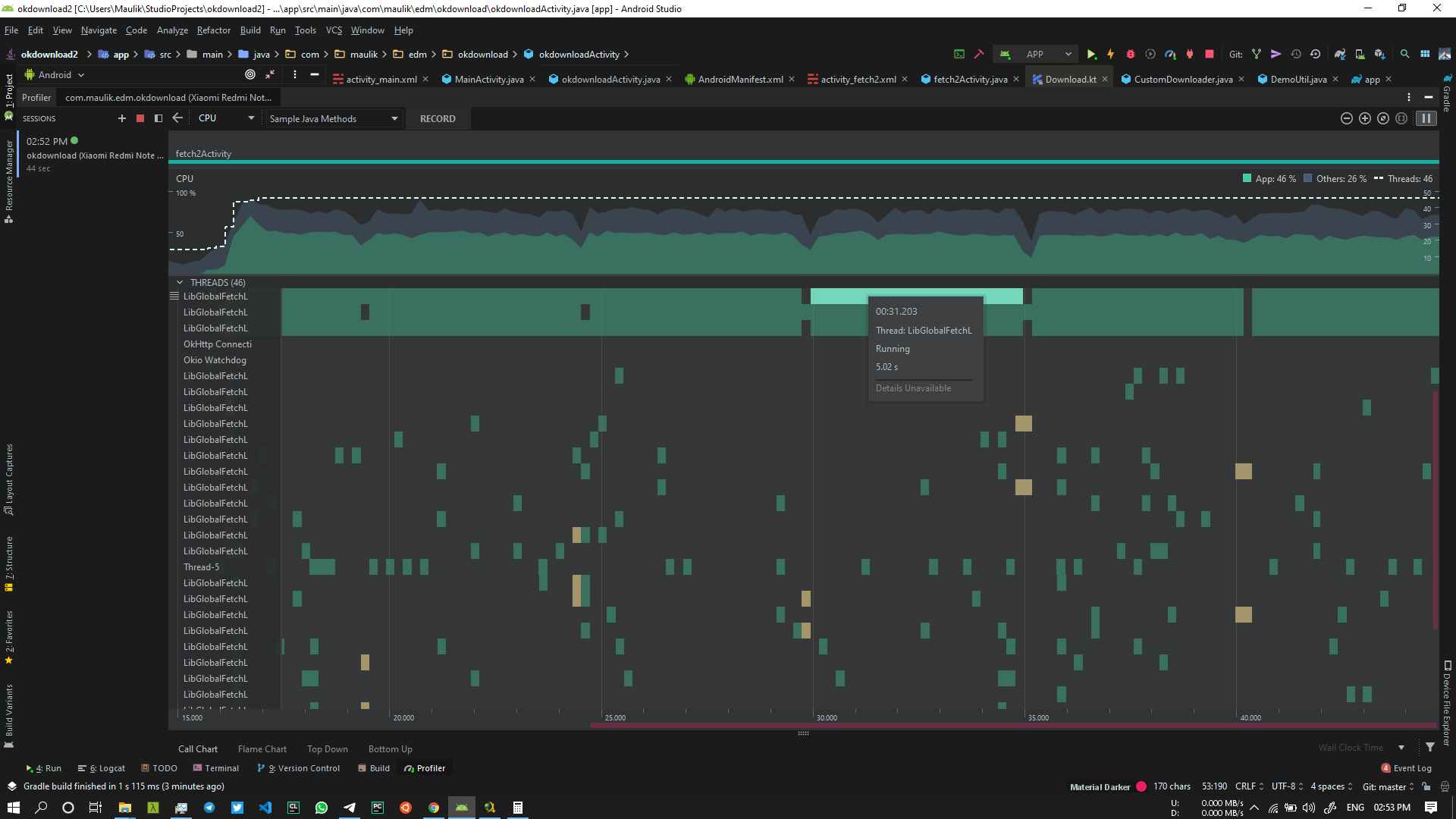Open the Logcat tool window
This screenshot has height=819, width=1456.
[102, 768]
